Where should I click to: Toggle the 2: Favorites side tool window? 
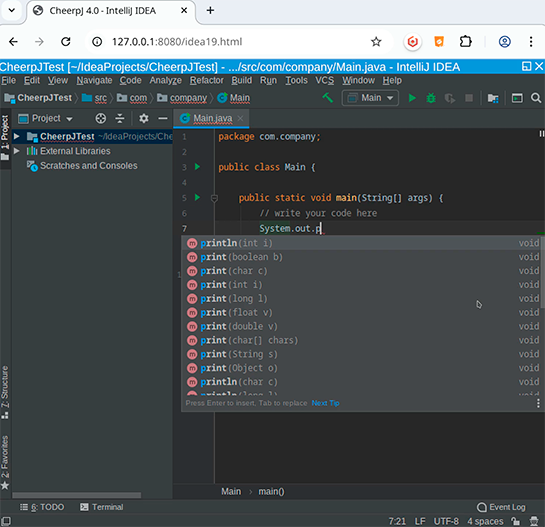click(x=5, y=462)
